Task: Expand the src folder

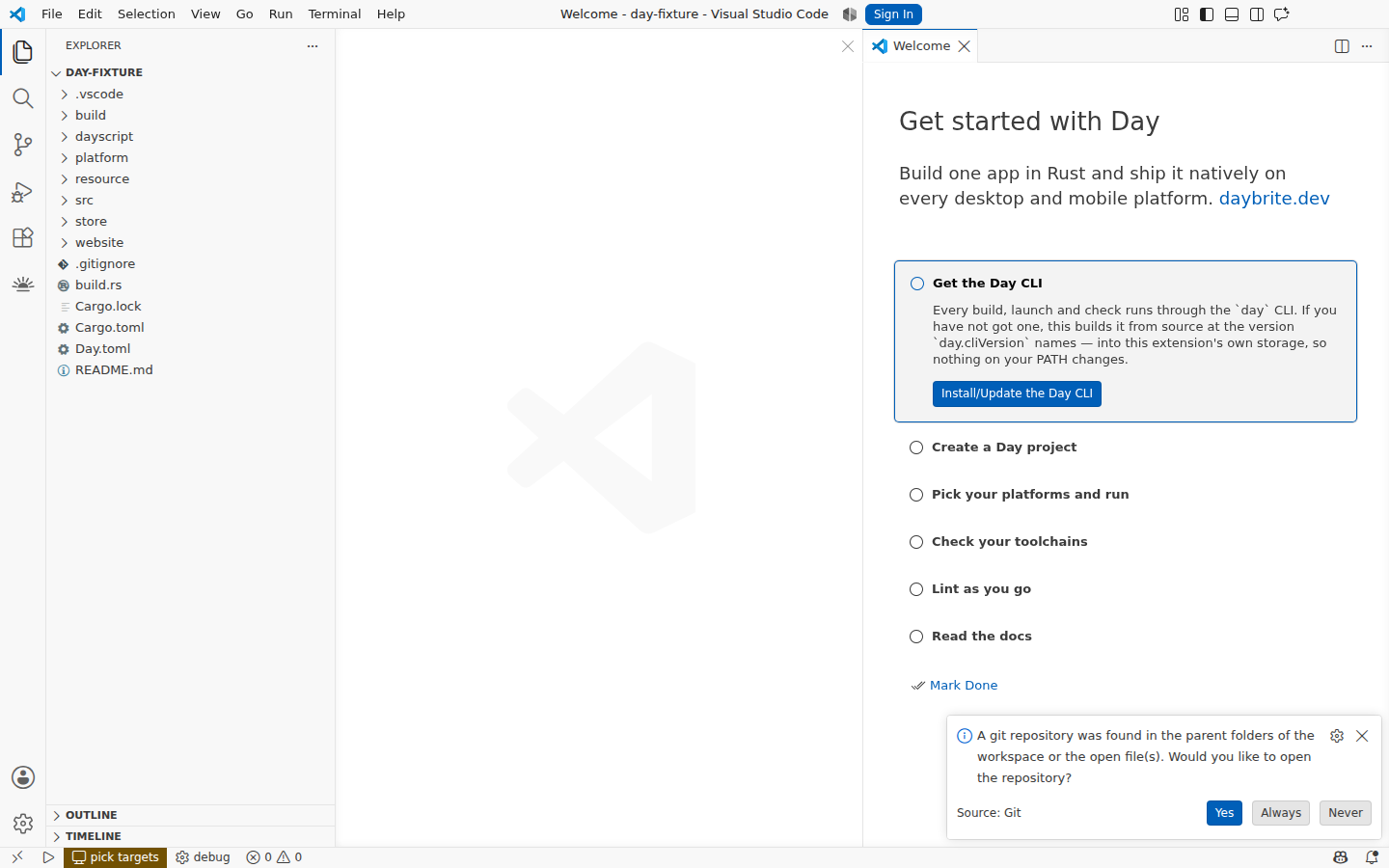Action: tap(191, 201)
